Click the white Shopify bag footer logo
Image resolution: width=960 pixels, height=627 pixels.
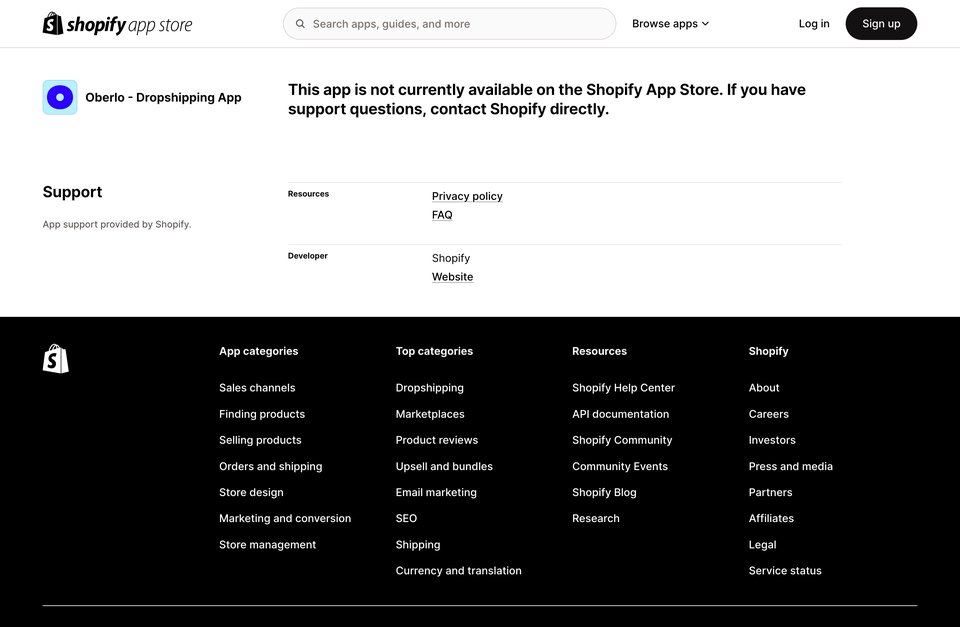56,358
